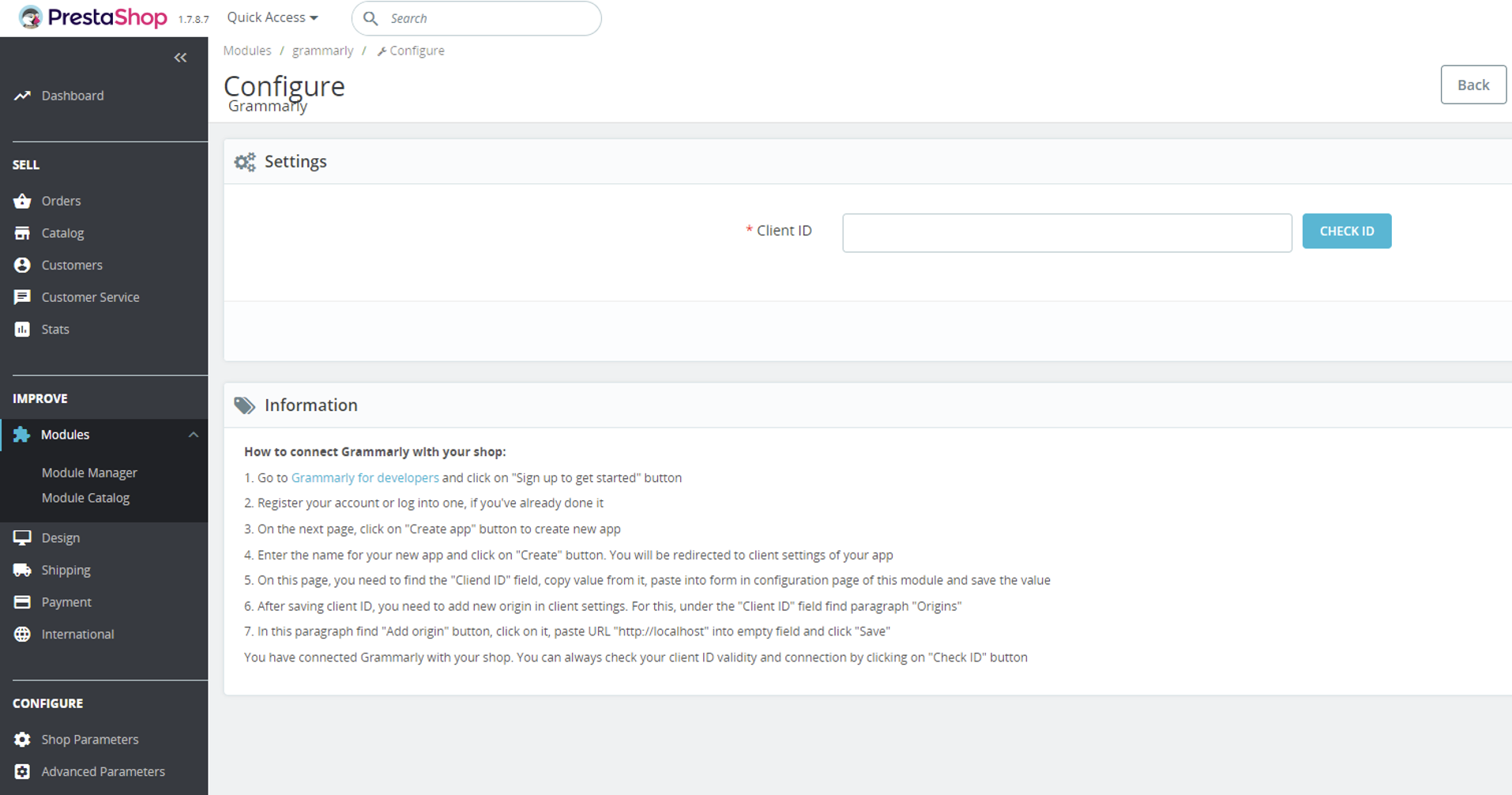Click the search magnifier icon
This screenshot has width=1512, height=795.
(x=370, y=18)
